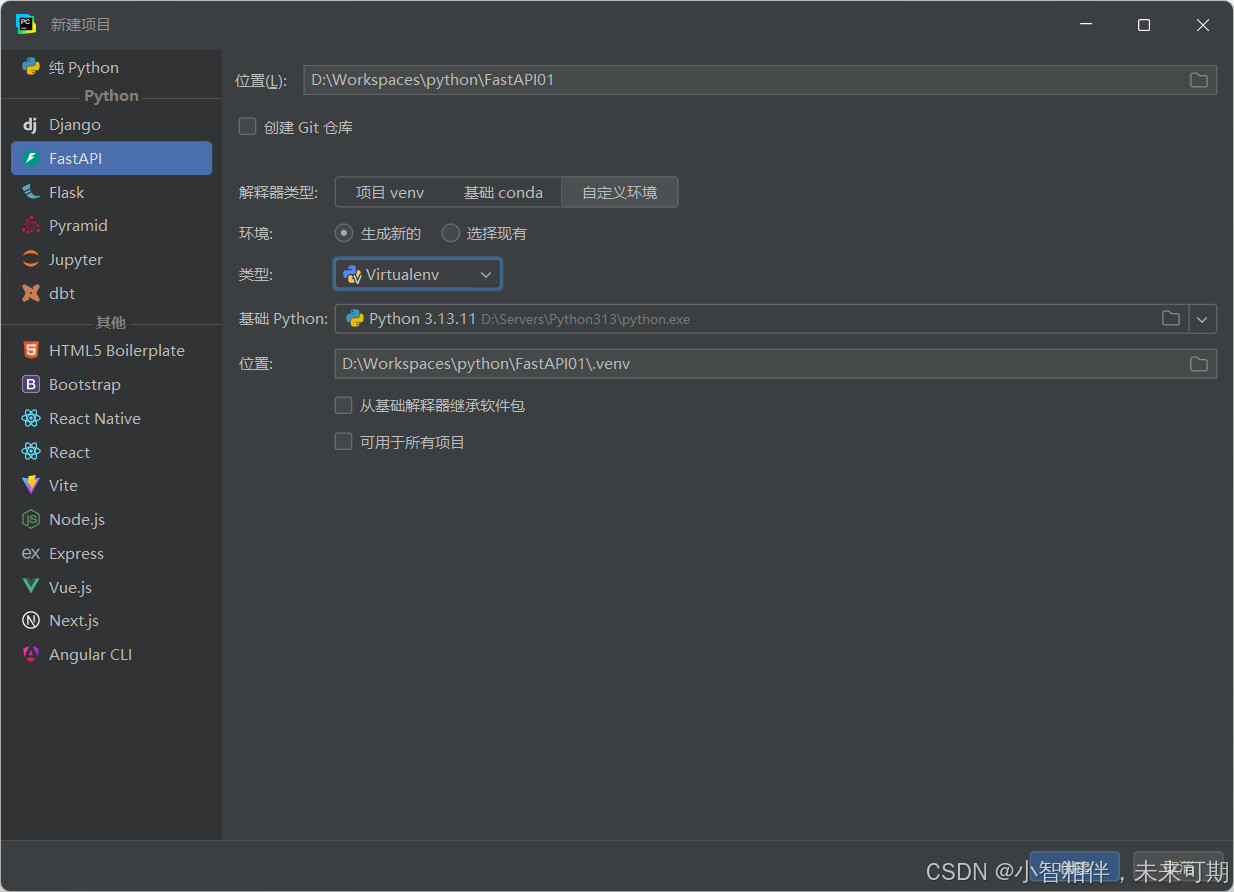Choose Flask project type label
Viewport: 1234px width, 892px height.
tap(67, 192)
